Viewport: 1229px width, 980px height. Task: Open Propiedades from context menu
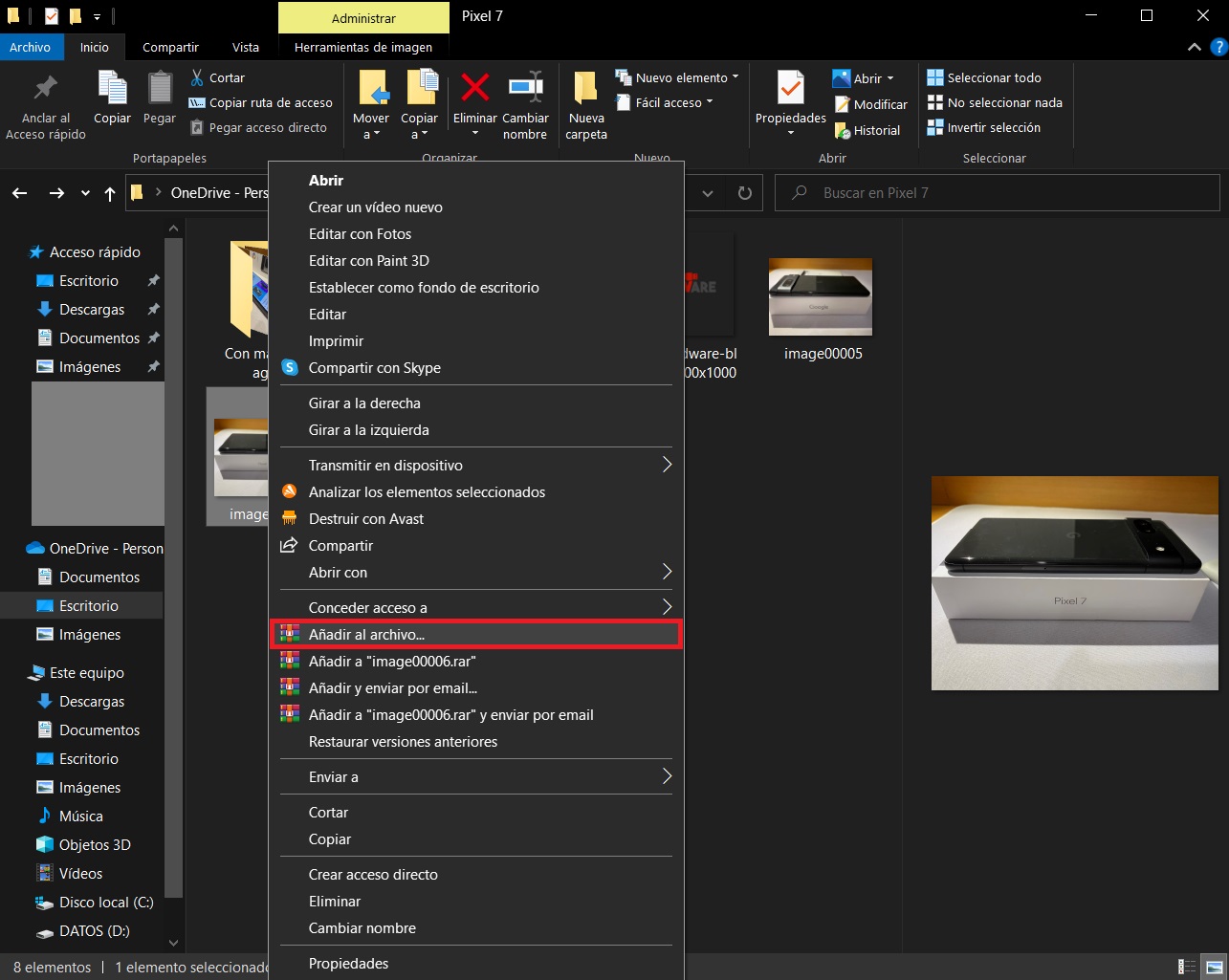point(476,963)
